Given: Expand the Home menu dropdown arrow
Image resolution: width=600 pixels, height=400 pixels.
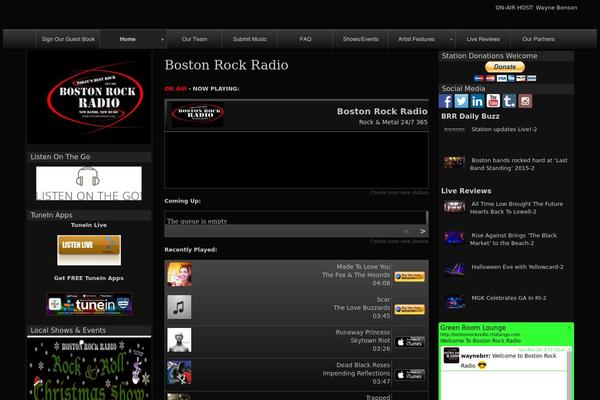Looking at the screenshot, I should pyautogui.click(x=162, y=39).
